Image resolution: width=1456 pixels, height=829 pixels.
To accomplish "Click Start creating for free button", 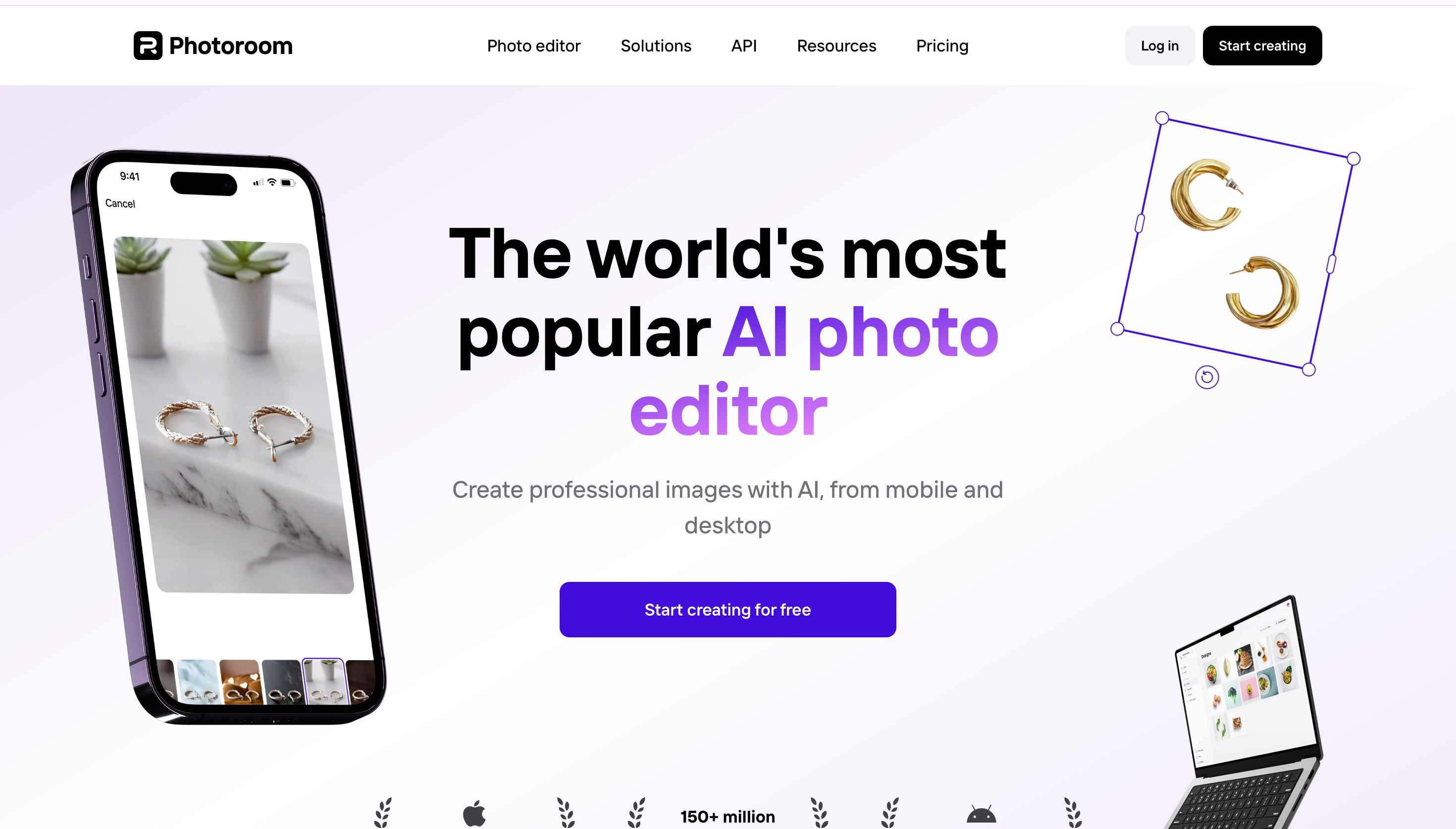I will click(728, 609).
